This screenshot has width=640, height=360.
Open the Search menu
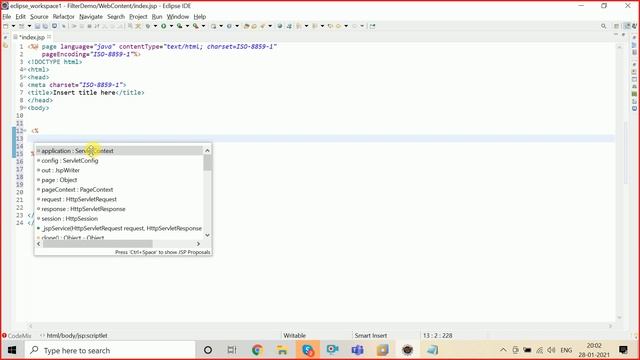(116, 17)
